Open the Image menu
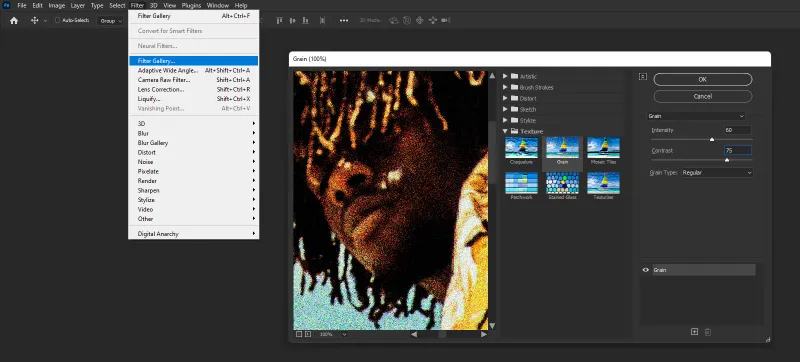 pyautogui.click(x=57, y=6)
